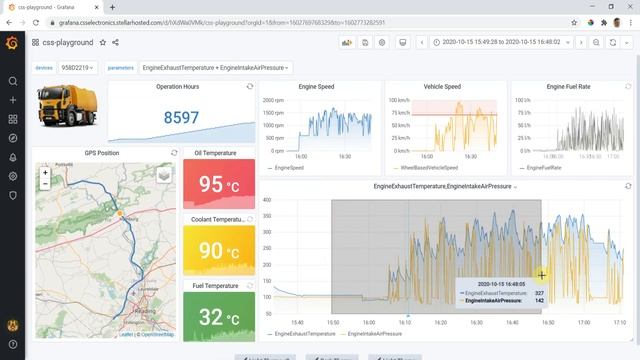Open the GPS Position panel title
The image size is (640, 360).
tap(102, 153)
